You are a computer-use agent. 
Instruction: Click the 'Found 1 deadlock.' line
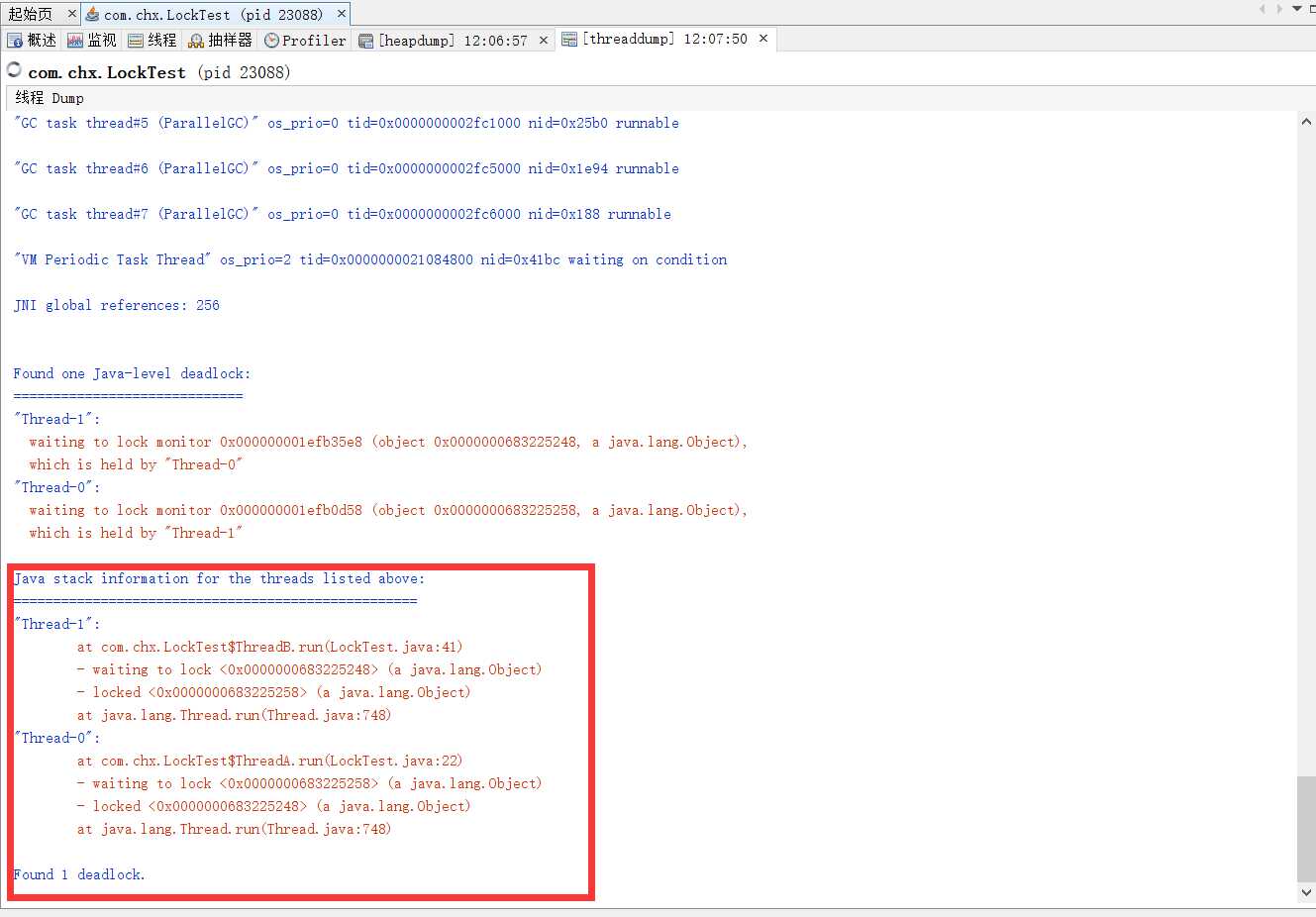[x=79, y=874]
